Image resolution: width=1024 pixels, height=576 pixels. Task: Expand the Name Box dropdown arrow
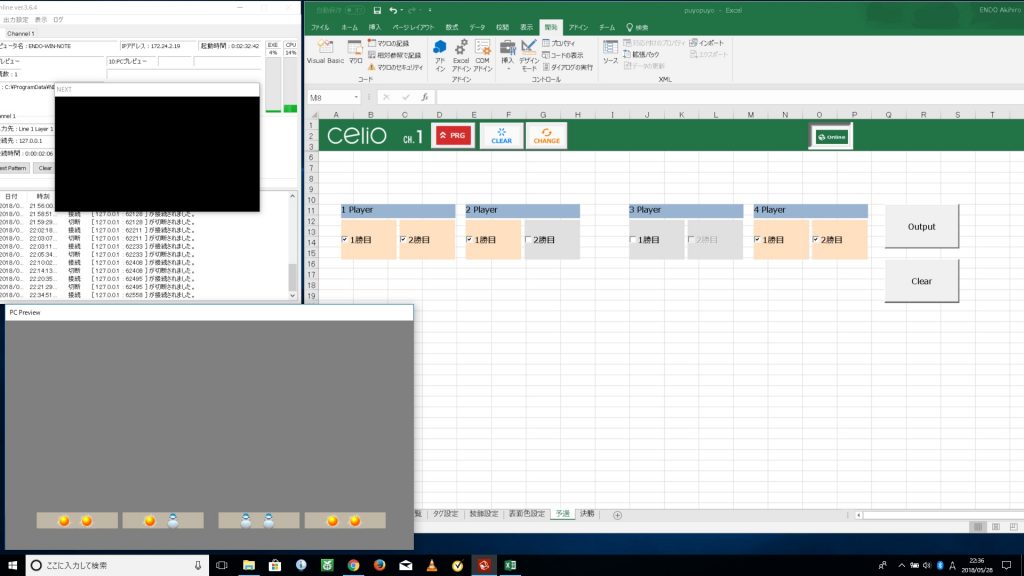tap(358, 97)
